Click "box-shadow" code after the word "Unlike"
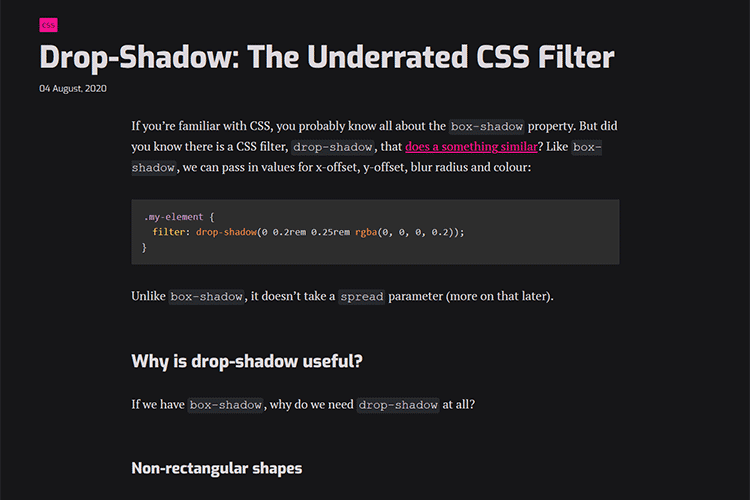The height and width of the screenshot is (500, 750). click(x=207, y=297)
